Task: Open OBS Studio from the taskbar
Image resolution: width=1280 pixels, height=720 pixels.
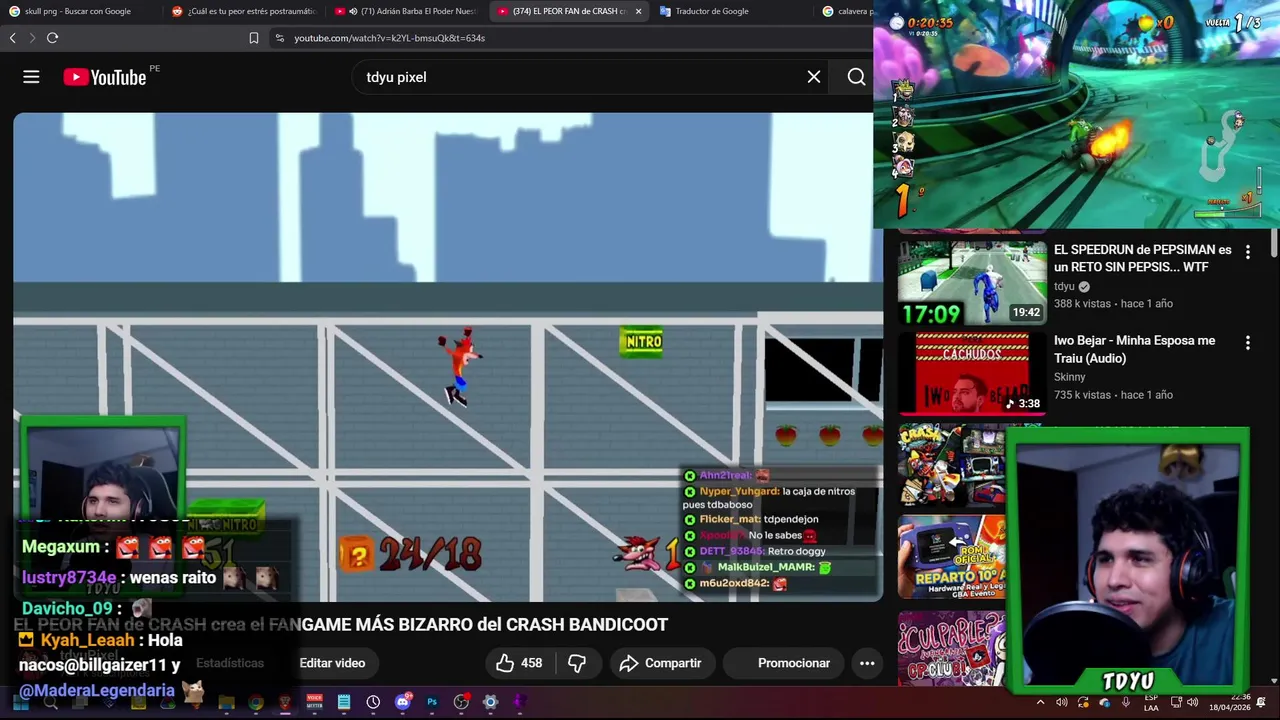Action: (x=461, y=702)
